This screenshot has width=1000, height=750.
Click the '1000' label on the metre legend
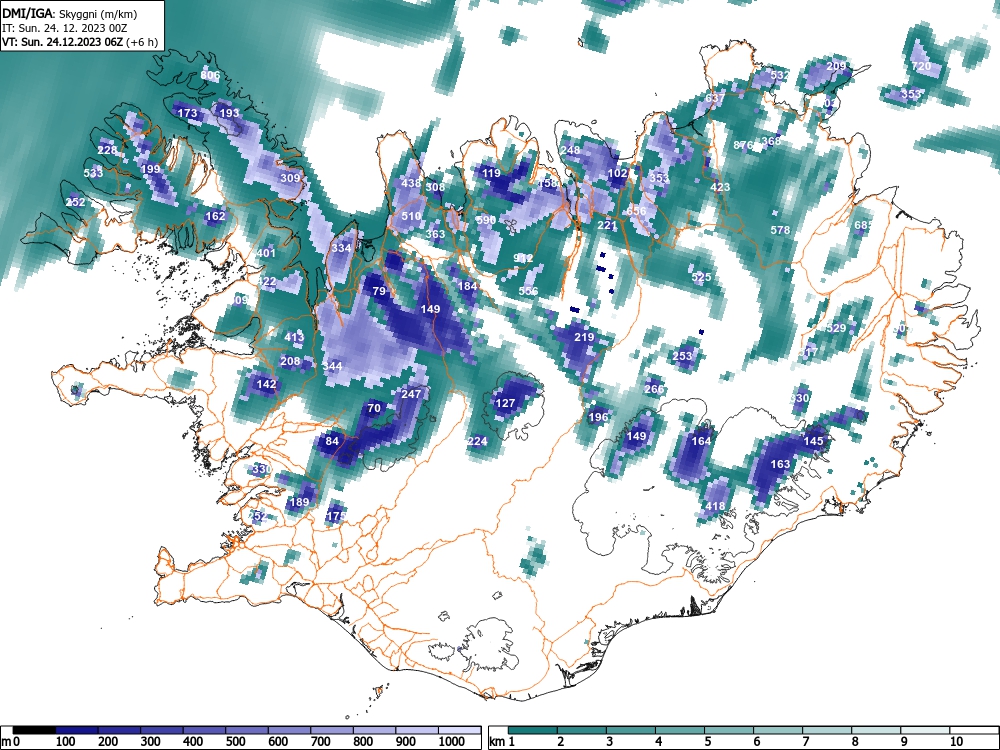coord(452,742)
